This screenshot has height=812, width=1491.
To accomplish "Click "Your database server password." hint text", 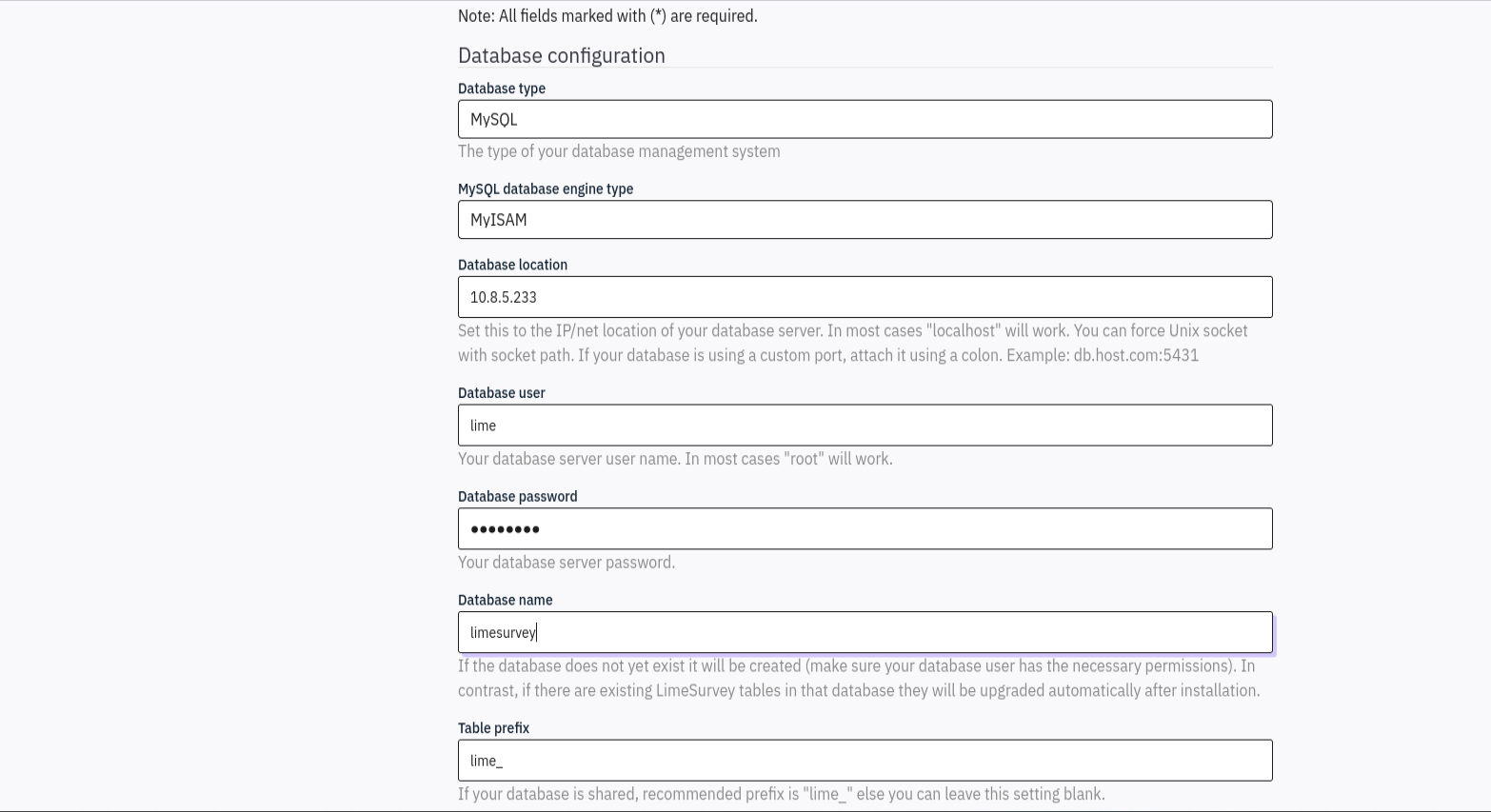I will [x=567, y=563].
